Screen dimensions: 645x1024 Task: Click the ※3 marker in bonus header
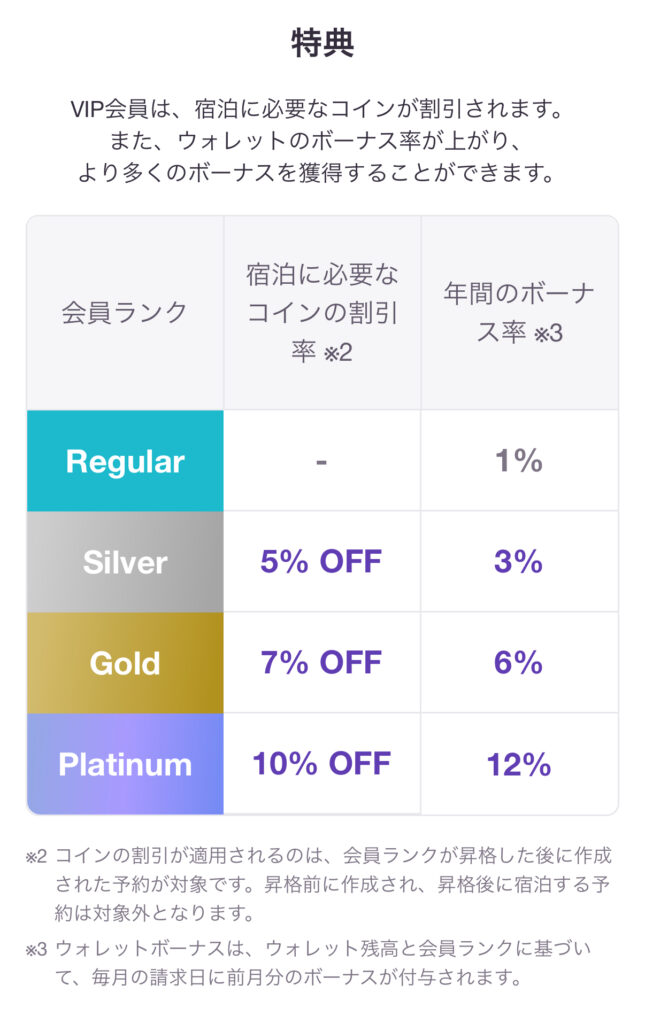tap(548, 334)
